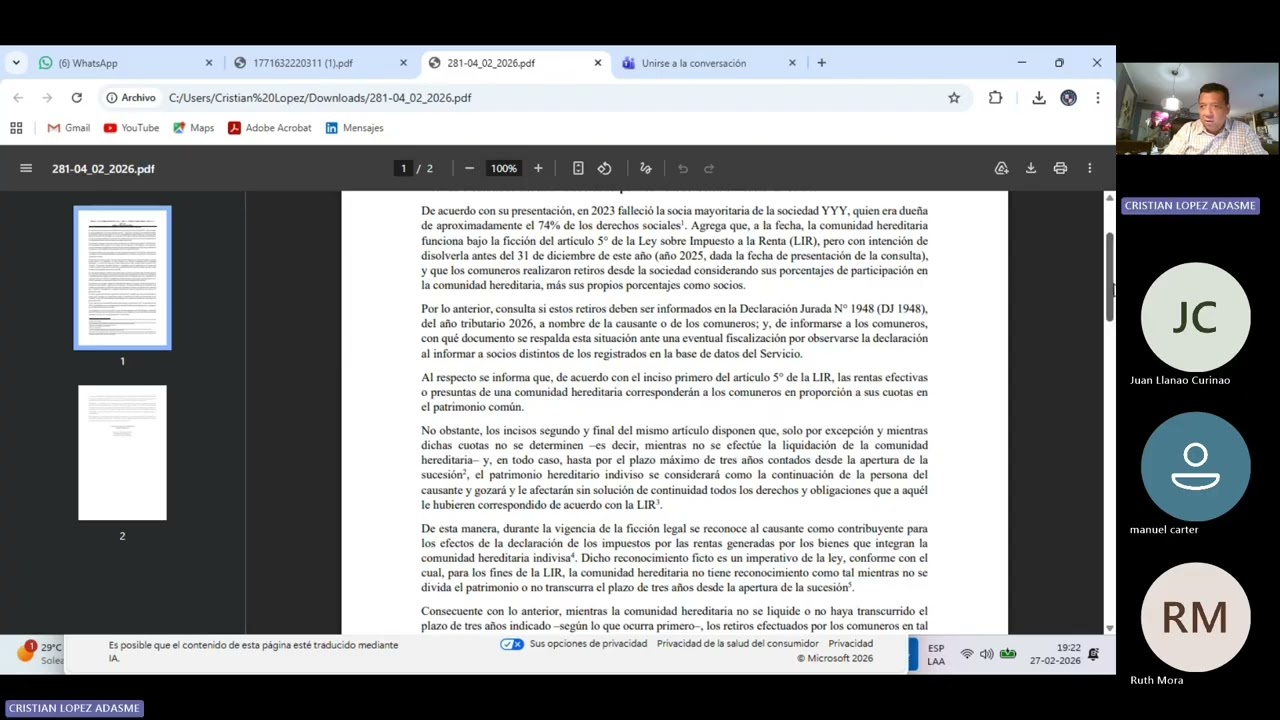The width and height of the screenshot is (1280, 720).
Task: Click the scrollbar down arrow
Action: (x=1109, y=628)
